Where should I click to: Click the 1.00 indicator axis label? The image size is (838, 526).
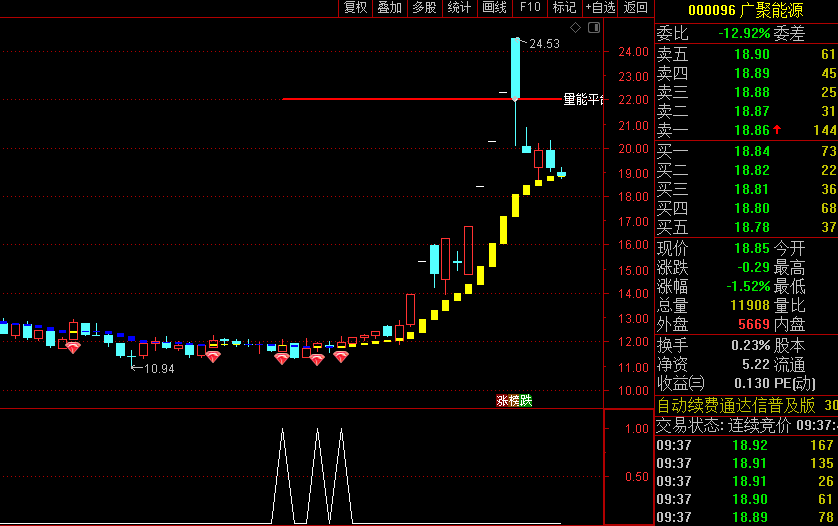[x=637, y=429]
